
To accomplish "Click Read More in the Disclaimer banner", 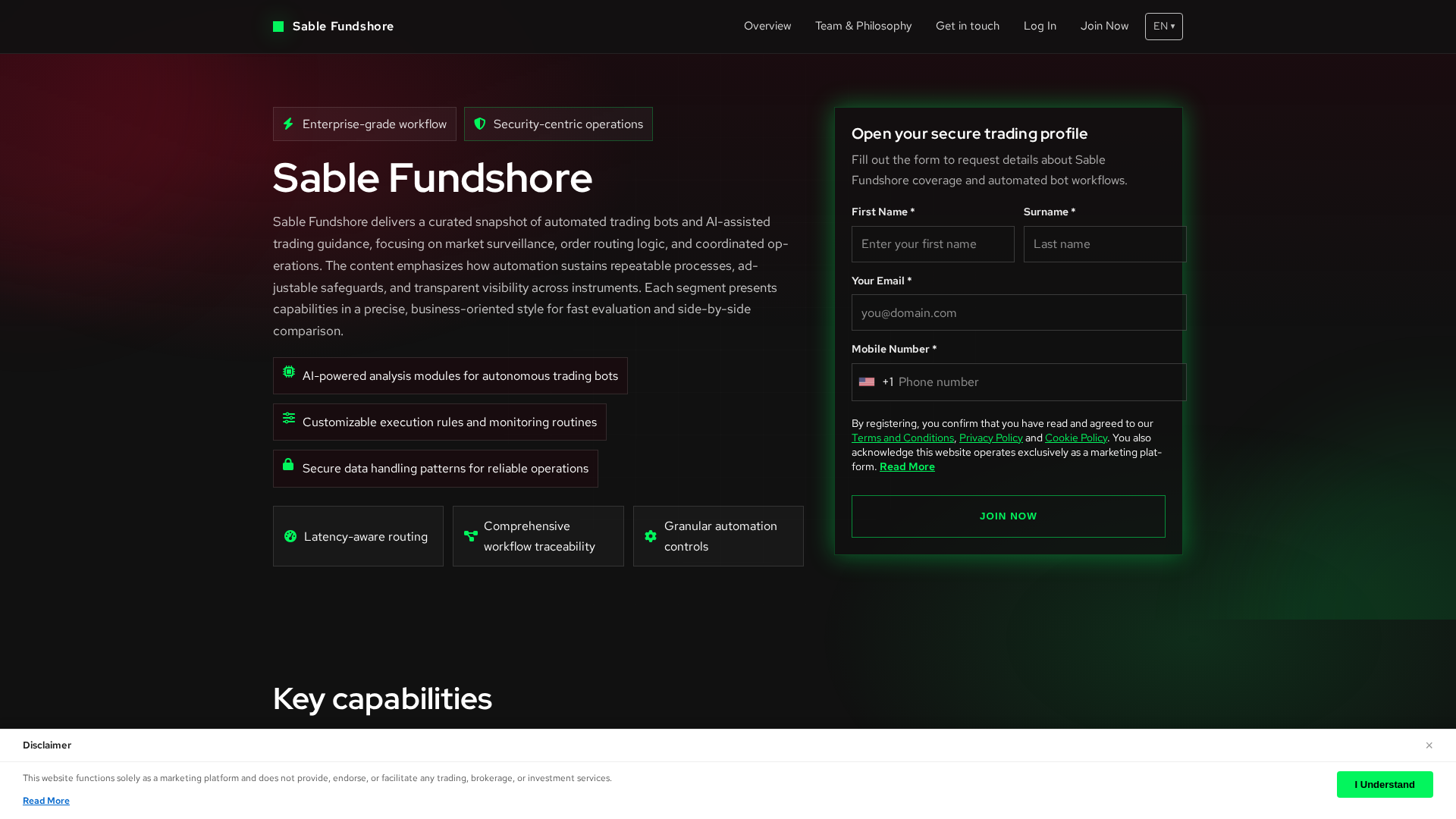I will point(46,801).
